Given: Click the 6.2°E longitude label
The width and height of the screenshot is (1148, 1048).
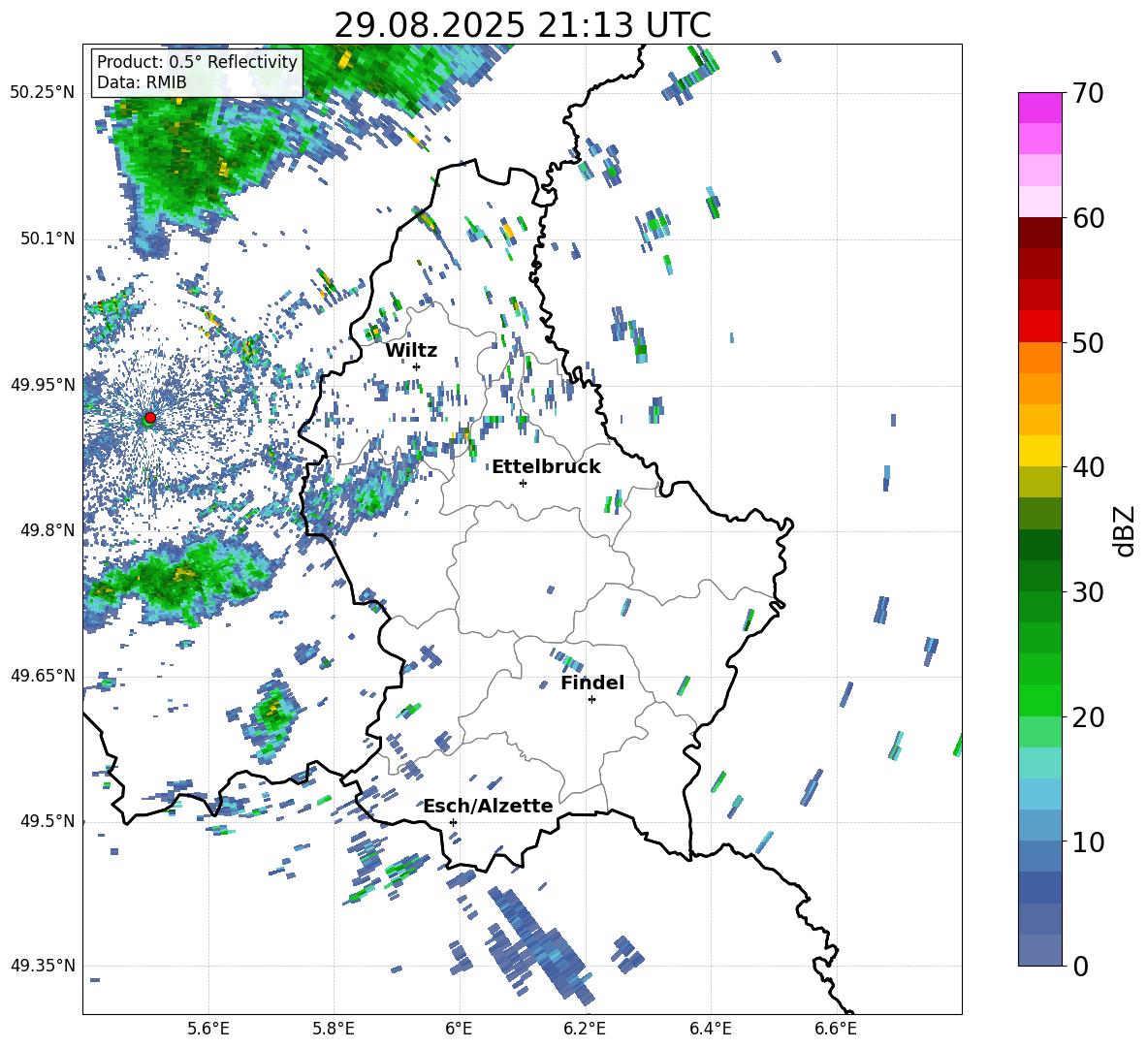Looking at the screenshot, I should [585, 1029].
